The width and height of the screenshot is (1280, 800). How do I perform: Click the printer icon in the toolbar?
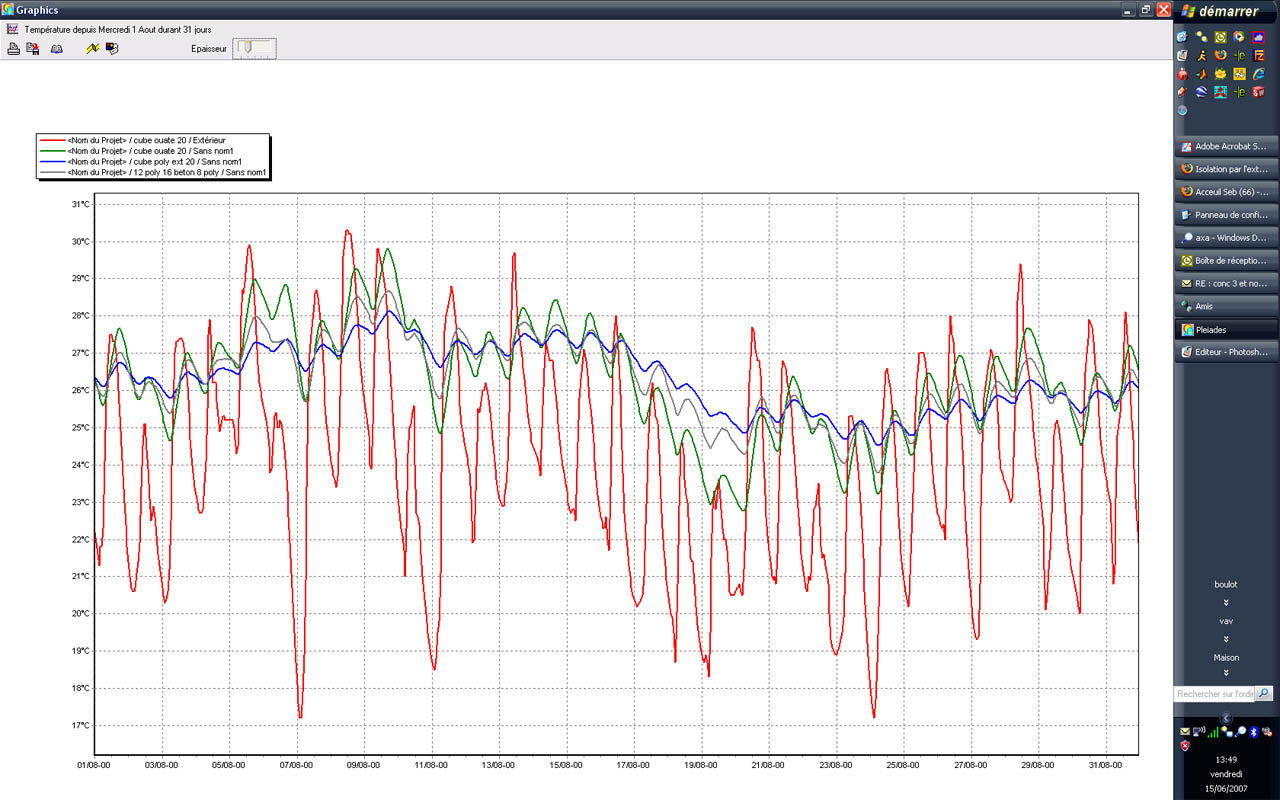click(14, 48)
